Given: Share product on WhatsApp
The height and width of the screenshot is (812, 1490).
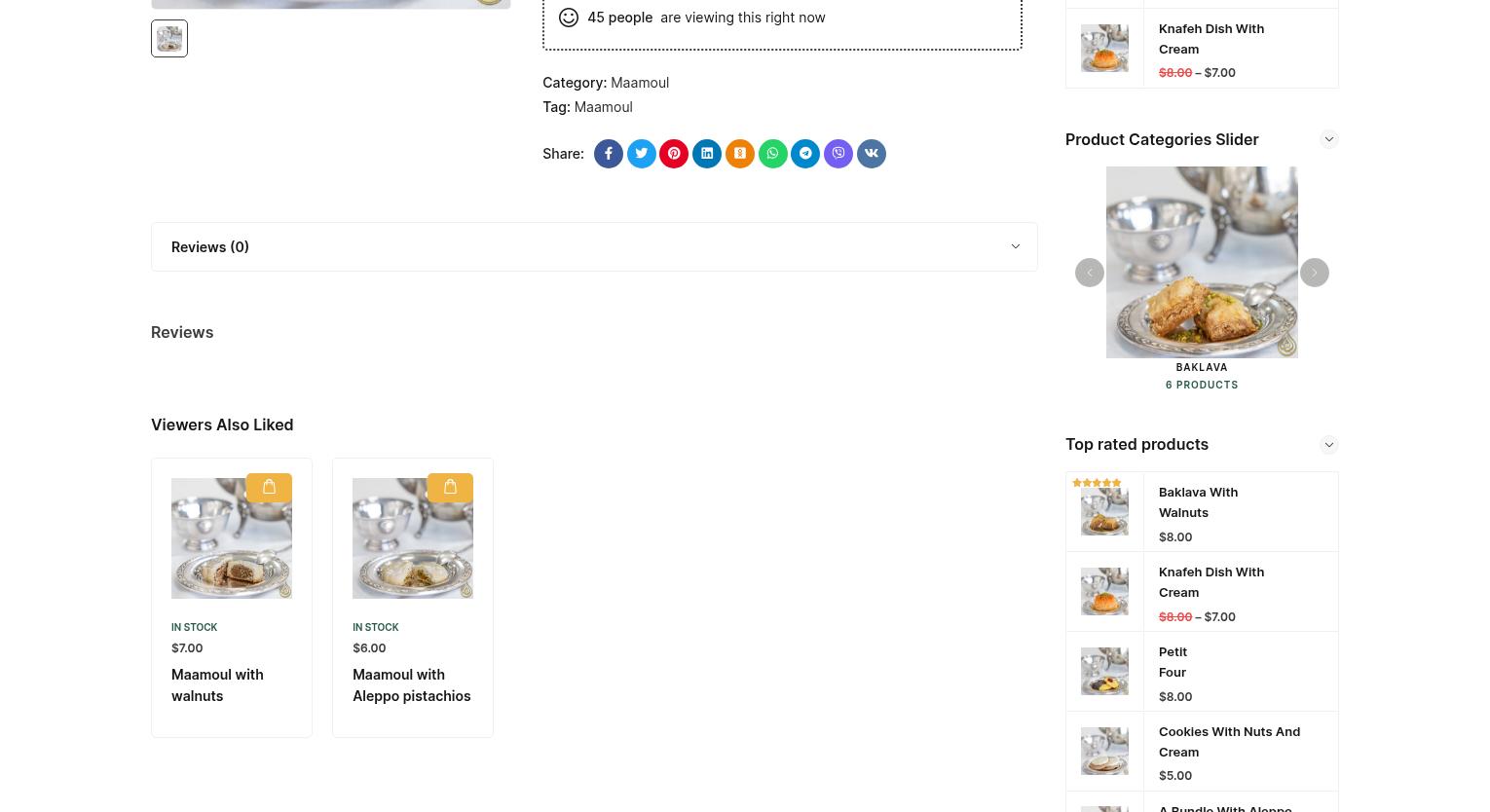Looking at the screenshot, I should (x=773, y=154).
